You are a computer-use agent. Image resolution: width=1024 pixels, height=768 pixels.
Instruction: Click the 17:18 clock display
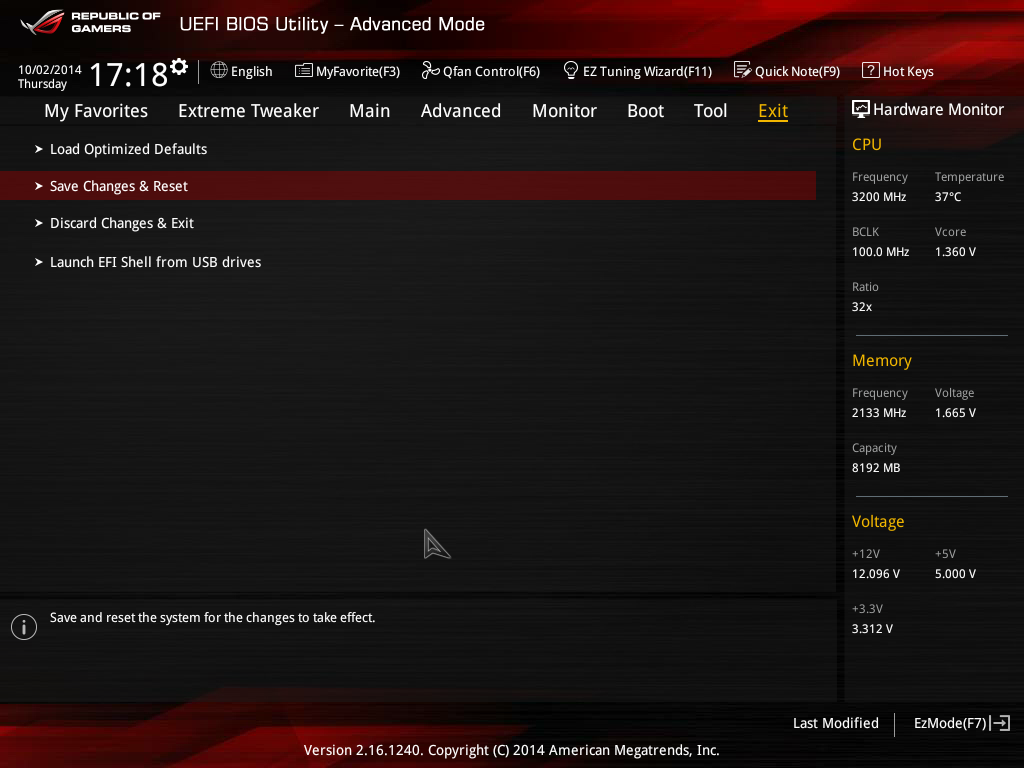pyautogui.click(x=128, y=75)
